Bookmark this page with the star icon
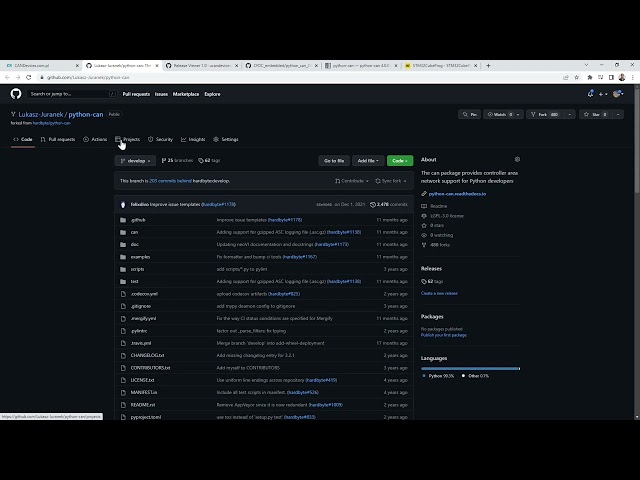The image size is (640, 480). click(576, 77)
